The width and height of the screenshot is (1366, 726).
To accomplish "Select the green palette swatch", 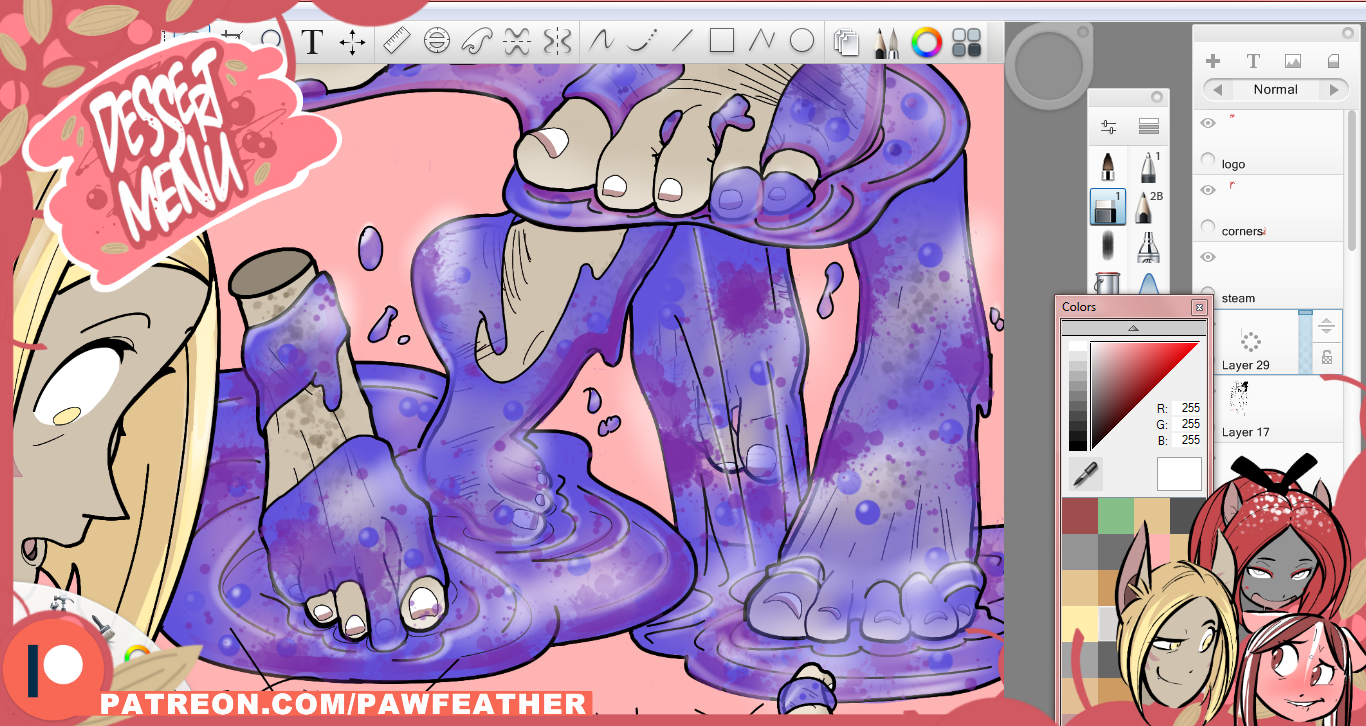I will pyautogui.click(x=1116, y=516).
